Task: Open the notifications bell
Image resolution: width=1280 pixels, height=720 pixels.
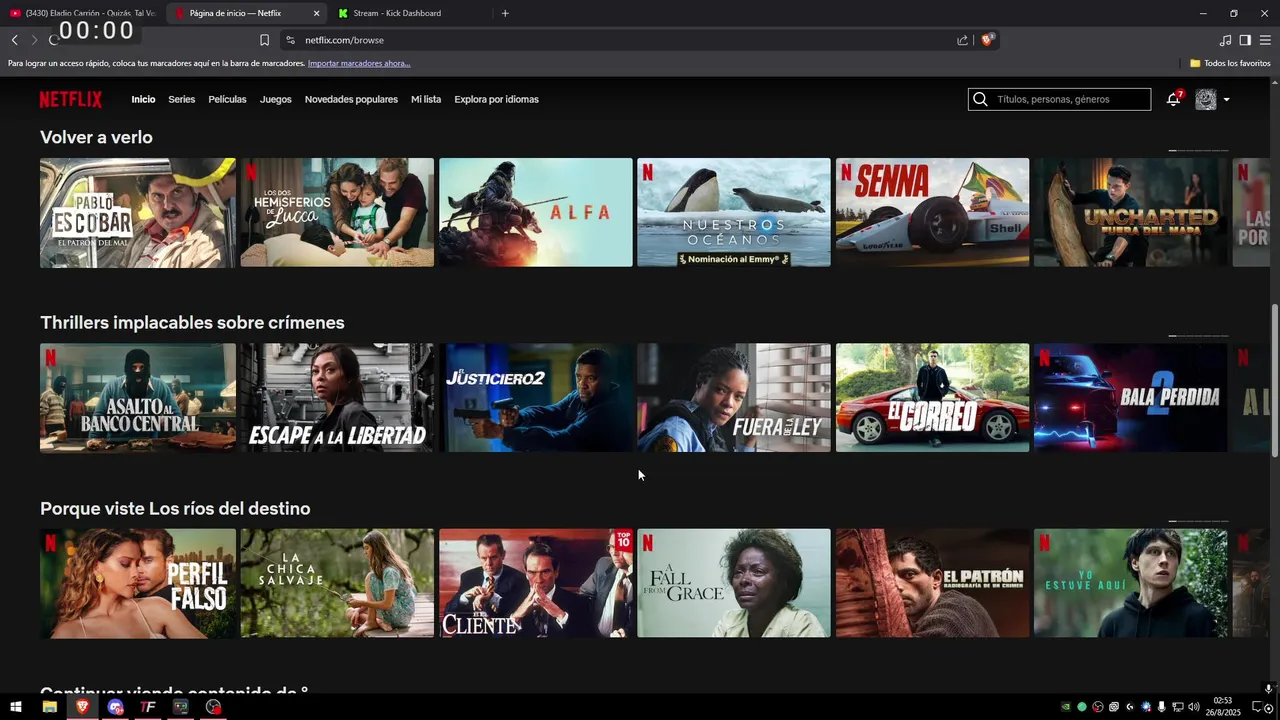Action: [1173, 99]
